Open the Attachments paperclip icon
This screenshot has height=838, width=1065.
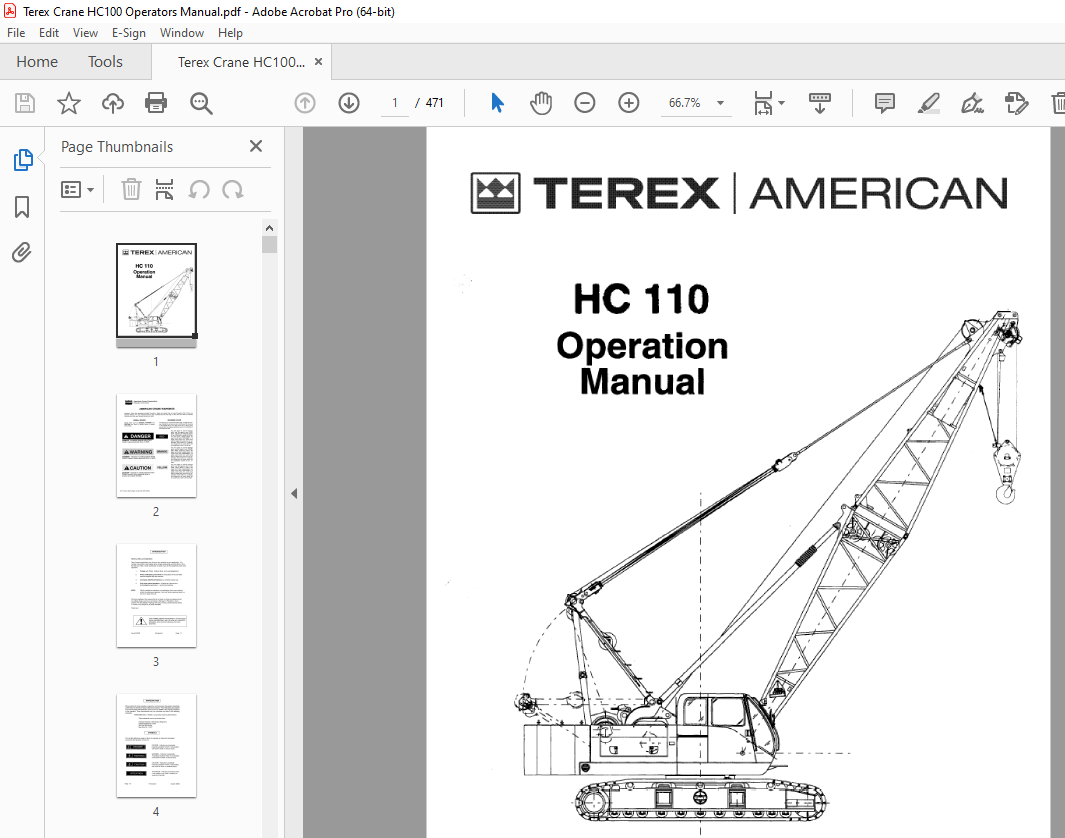pyautogui.click(x=22, y=253)
